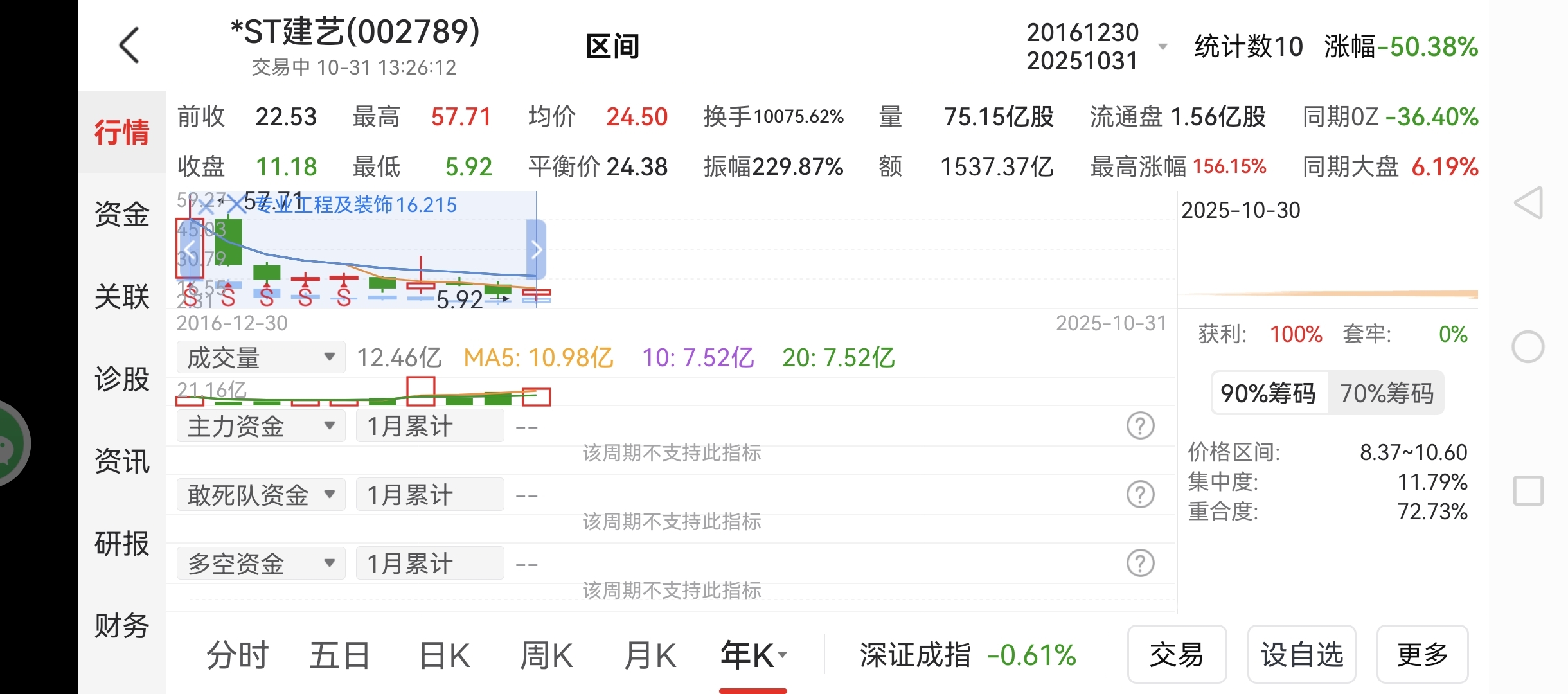This screenshot has width=1568, height=694.
Task: Switch to 70%筹码 view
Action: pos(1386,393)
